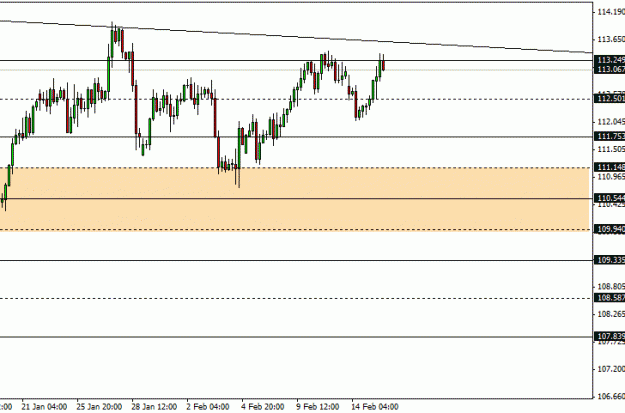Select the 111.753 level price tag

click(609, 136)
